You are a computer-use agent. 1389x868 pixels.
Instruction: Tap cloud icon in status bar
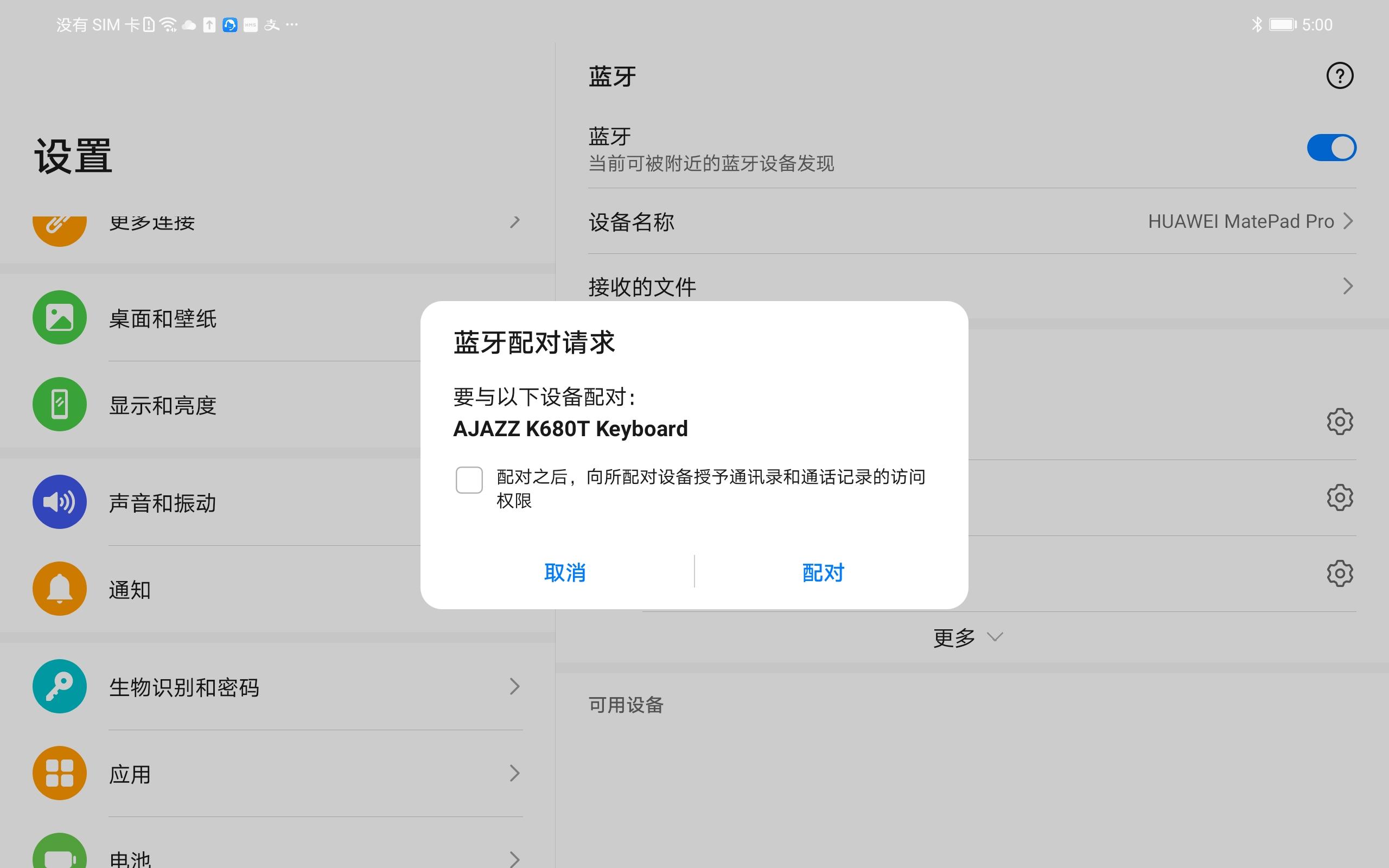click(x=189, y=25)
